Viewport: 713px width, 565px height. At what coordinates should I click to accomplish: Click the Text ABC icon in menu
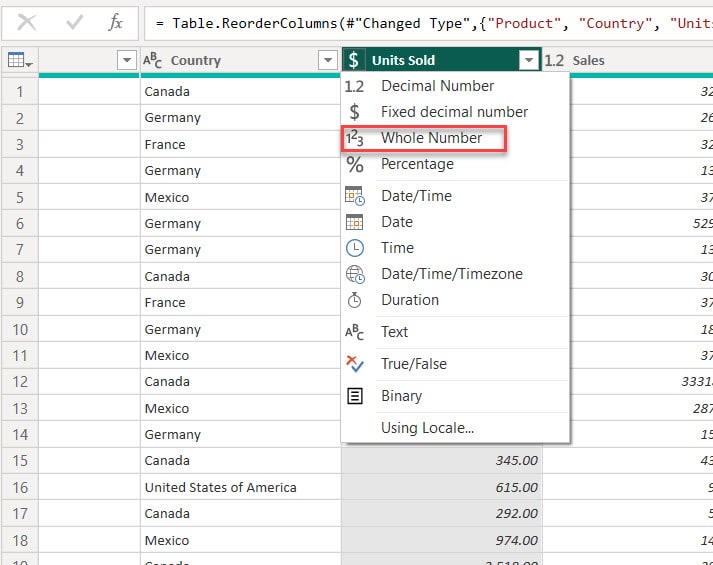(355, 332)
